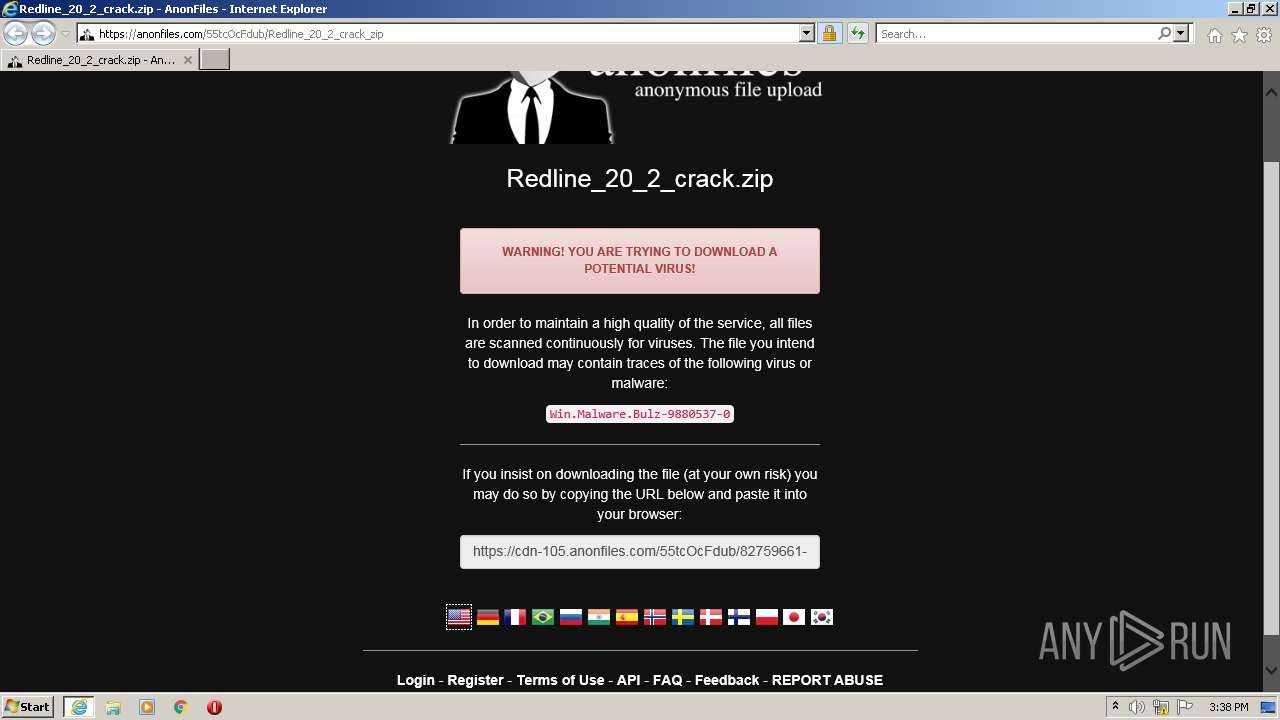Switch language with the South Korean flag

point(822,617)
